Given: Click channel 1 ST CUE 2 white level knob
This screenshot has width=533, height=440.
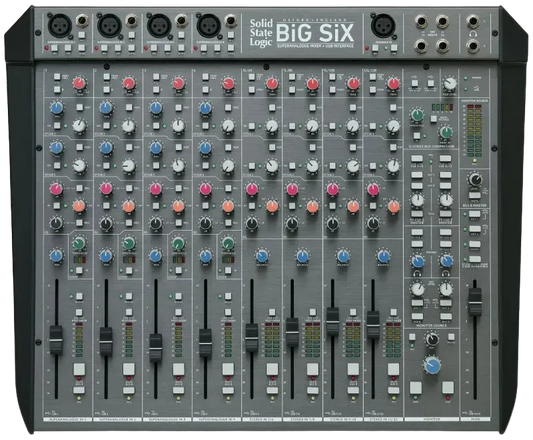Looking at the screenshot, I should pyautogui.click(x=79, y=166).
